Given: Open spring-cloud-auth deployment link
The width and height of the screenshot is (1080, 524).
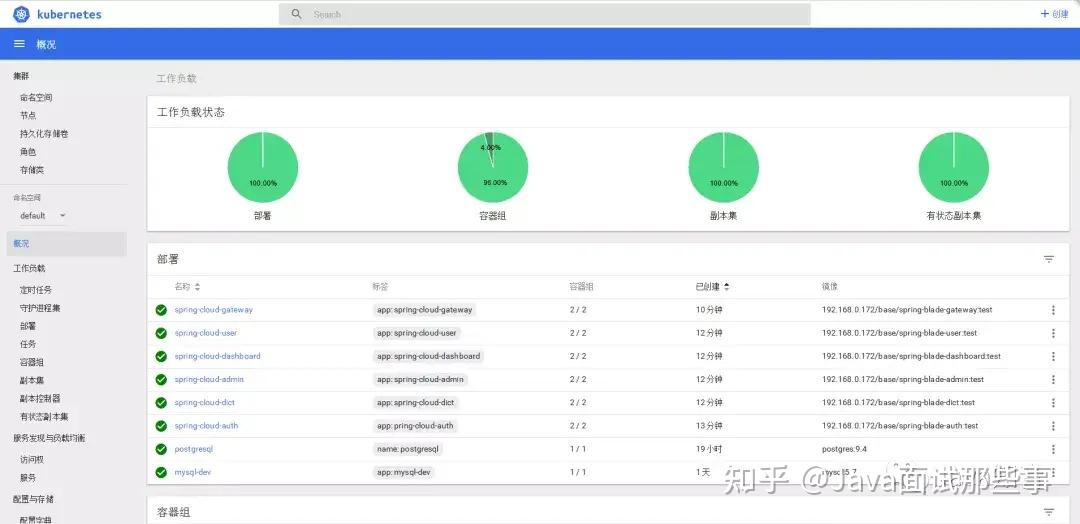Looking at the screenshot, I should pos(207,426).
